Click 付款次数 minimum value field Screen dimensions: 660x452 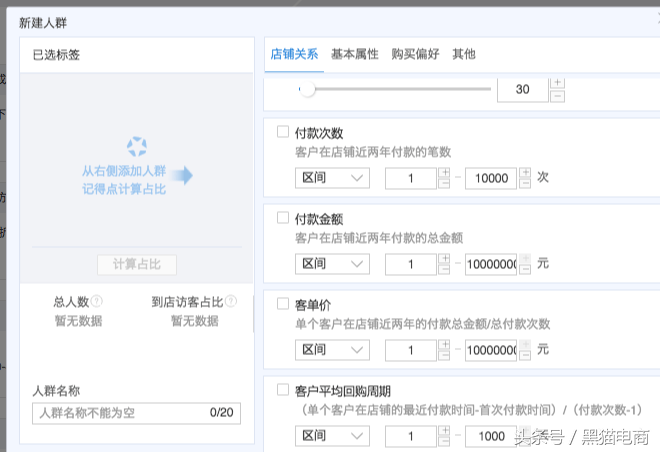pyautogui.click(x=411, y=178)
